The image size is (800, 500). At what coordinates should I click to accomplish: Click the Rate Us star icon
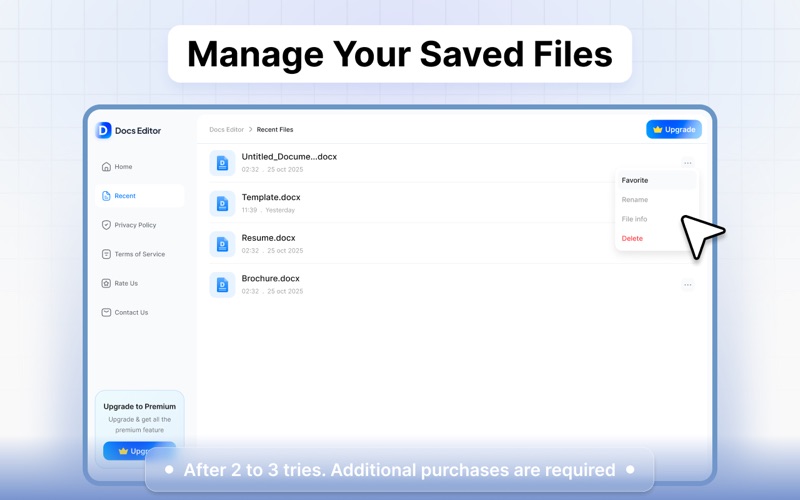coord(106,283)
